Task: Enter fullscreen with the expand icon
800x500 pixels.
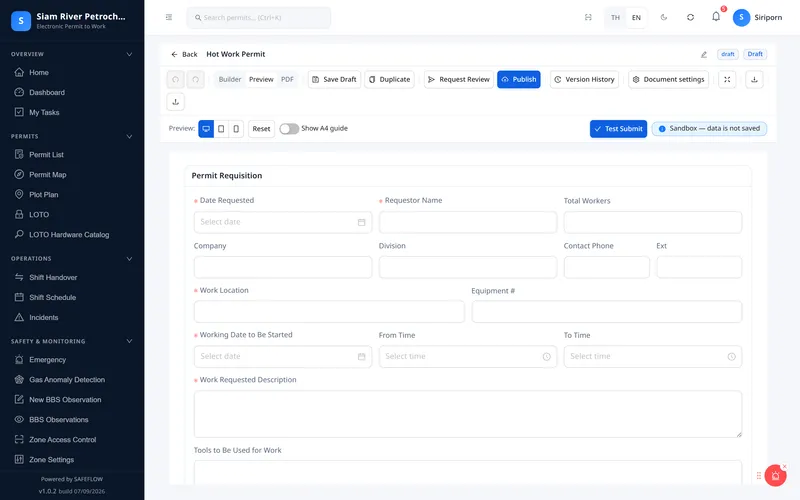Action: [x=727, y=80]
